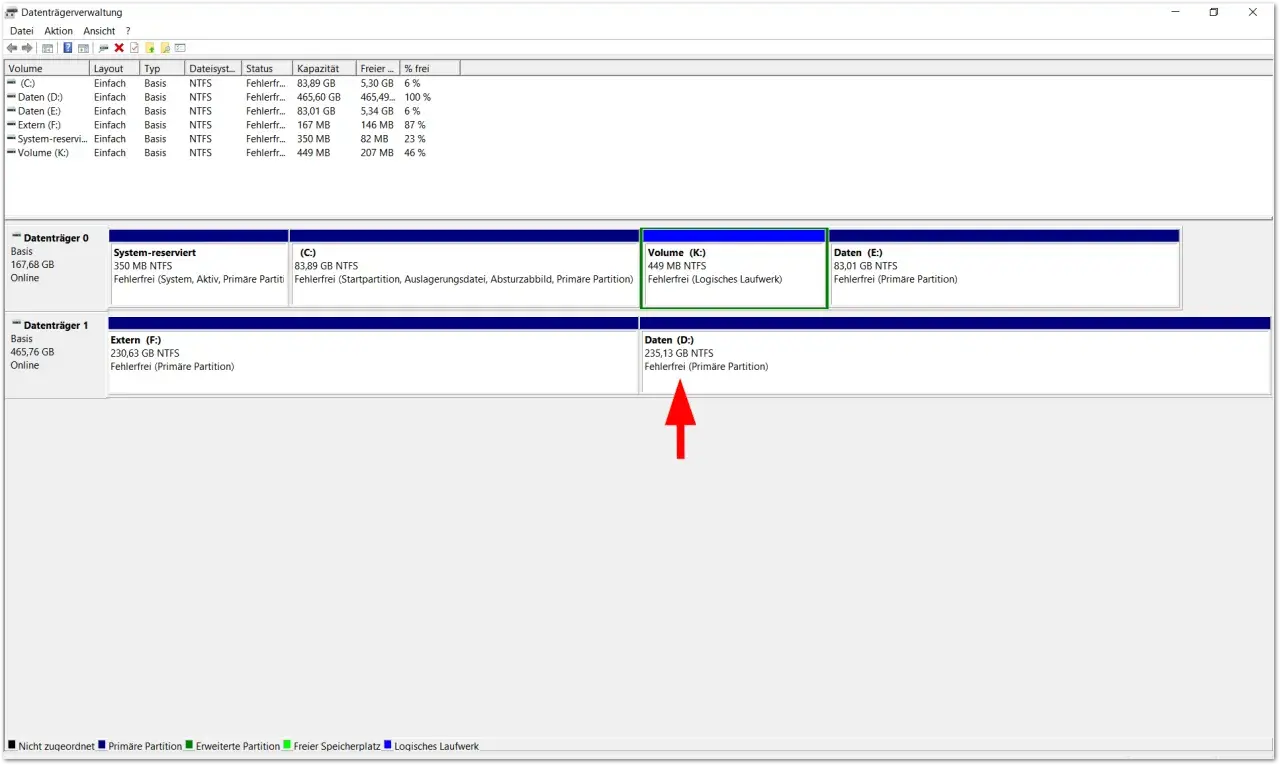Click the 465,60 GB capacity cell
The width and height of the screenshot is (1280, 765).
pyautogui.click(x=319, y=97)
